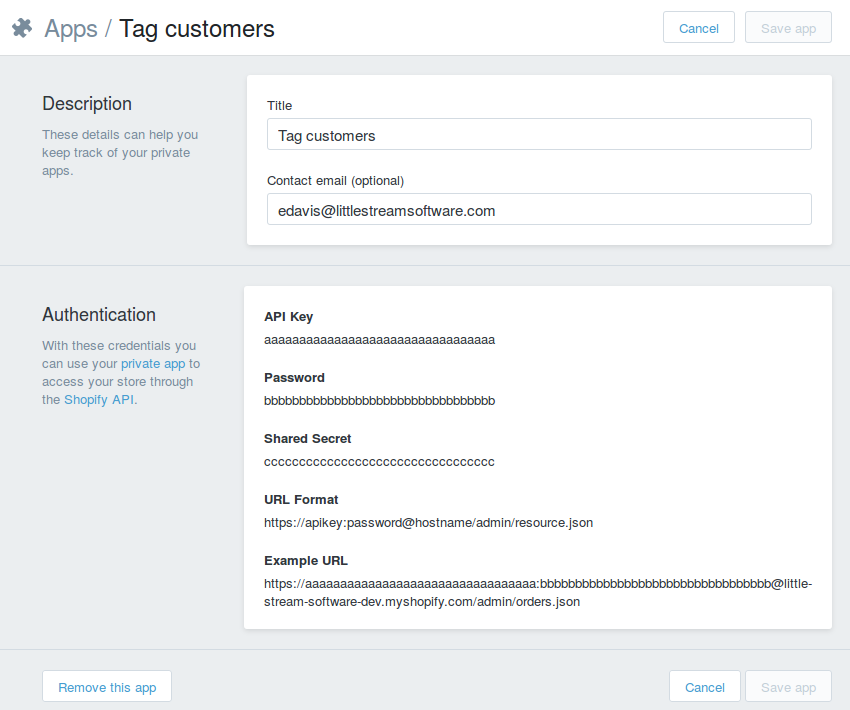
Task: Click the Title field label
Action: pyautogui.click(x=279, y=106)
